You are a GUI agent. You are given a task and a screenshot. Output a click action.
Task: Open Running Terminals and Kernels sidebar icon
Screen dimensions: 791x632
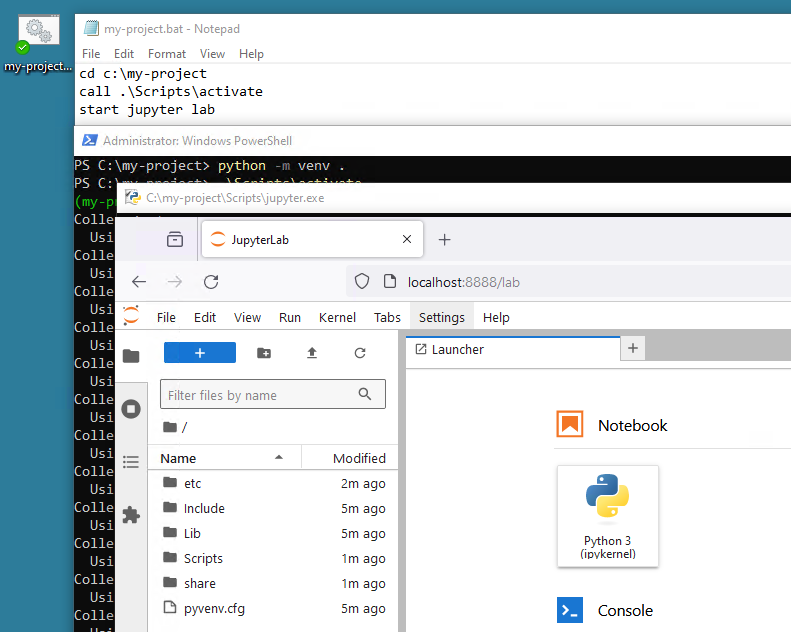(131, 409)
